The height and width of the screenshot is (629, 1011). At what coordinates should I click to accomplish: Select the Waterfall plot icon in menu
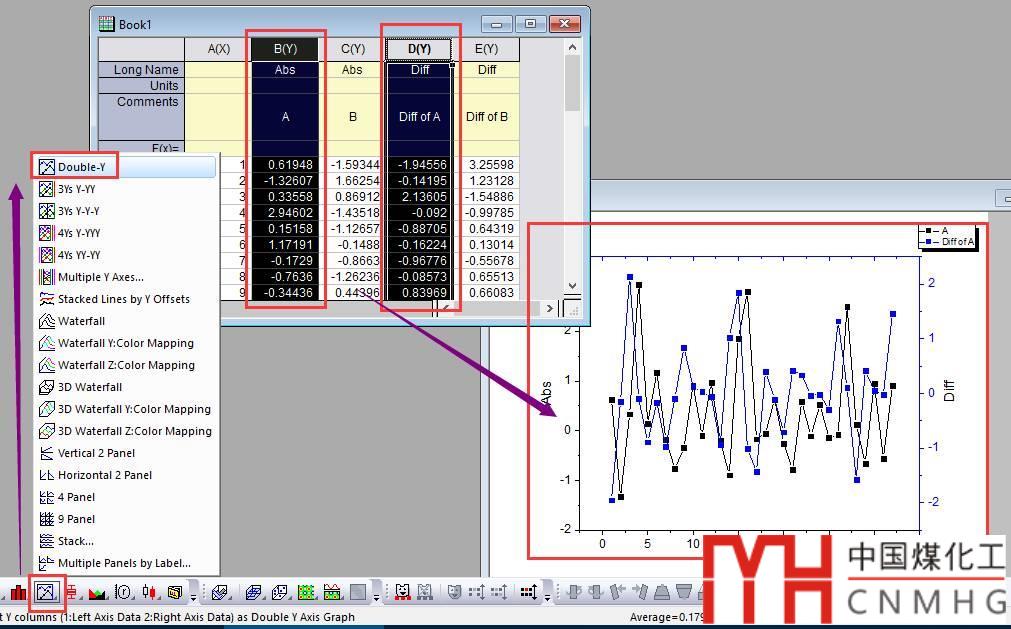click(x=46, y=321)
